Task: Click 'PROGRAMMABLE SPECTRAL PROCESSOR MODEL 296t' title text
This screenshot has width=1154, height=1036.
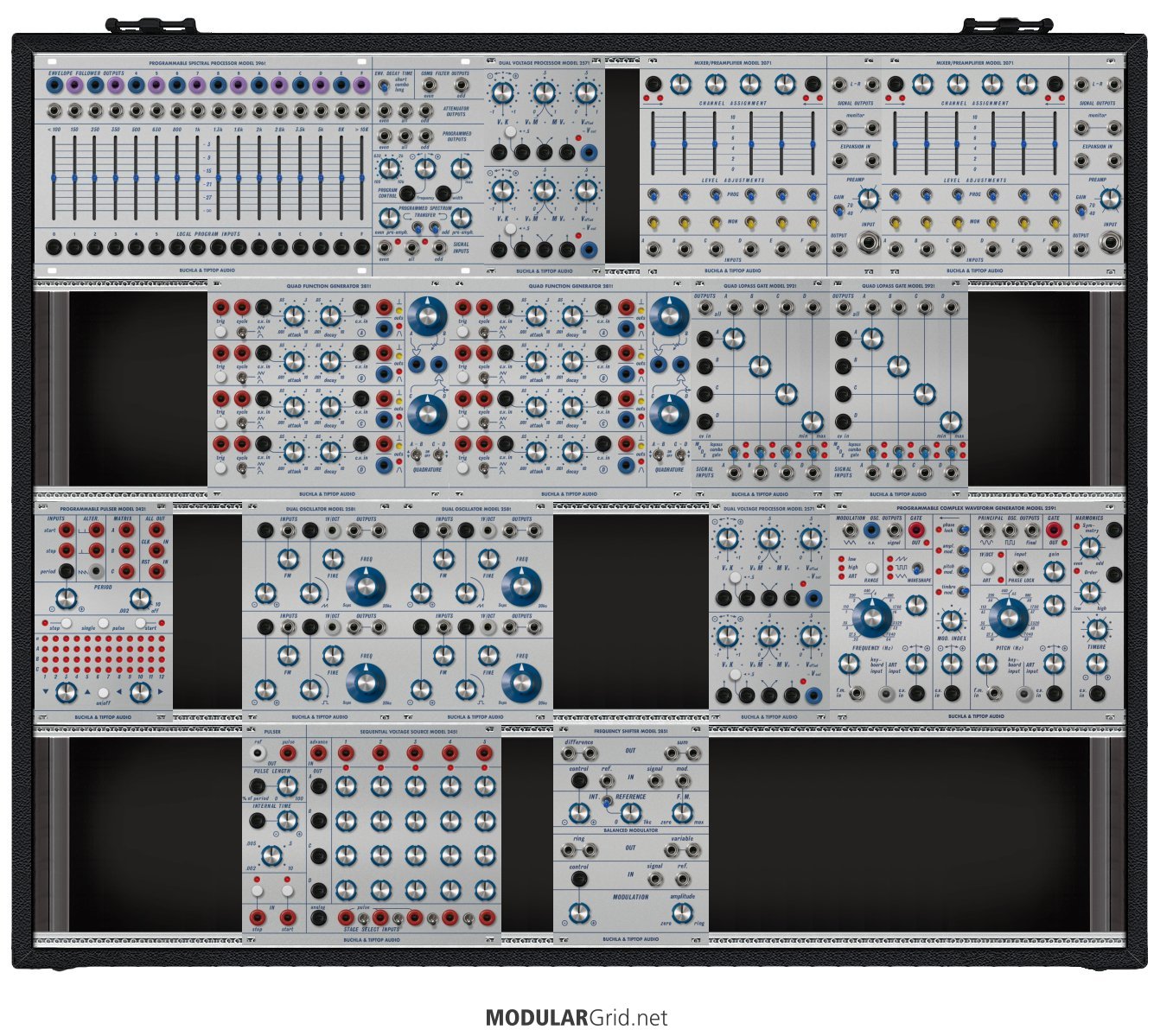Action: pos(207,63)
